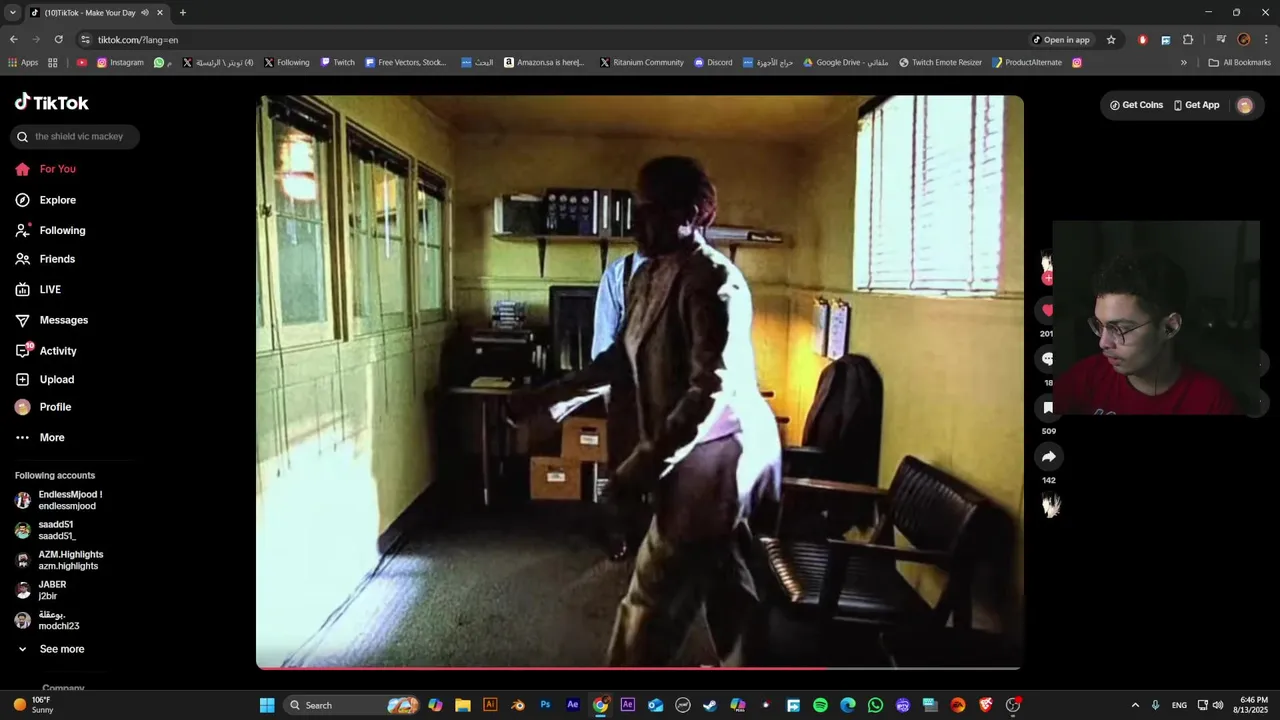Viewport: 1280px width, 720px height.
Task: Open Chrome profile avatar in toolbar
Action: coord(1244,40)
